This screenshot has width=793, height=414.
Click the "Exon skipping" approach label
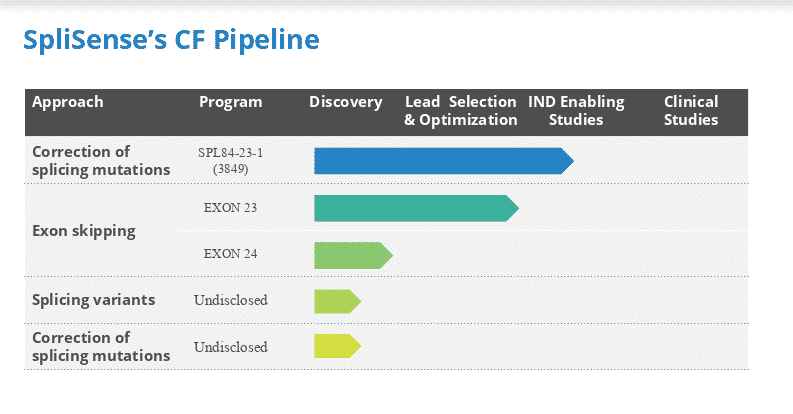point(84,231)
